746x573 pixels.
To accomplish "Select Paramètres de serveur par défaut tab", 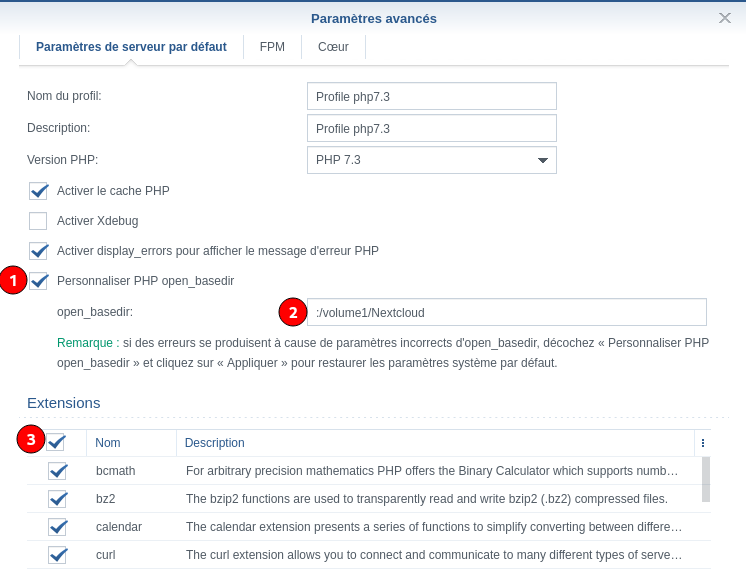I will click(x=131, y=47).
